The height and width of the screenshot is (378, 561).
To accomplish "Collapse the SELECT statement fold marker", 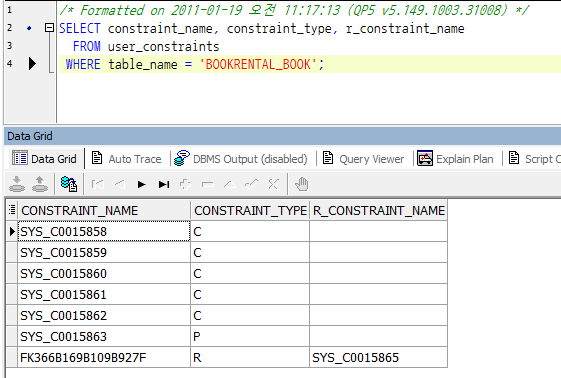I will click(x=49, y=28).
